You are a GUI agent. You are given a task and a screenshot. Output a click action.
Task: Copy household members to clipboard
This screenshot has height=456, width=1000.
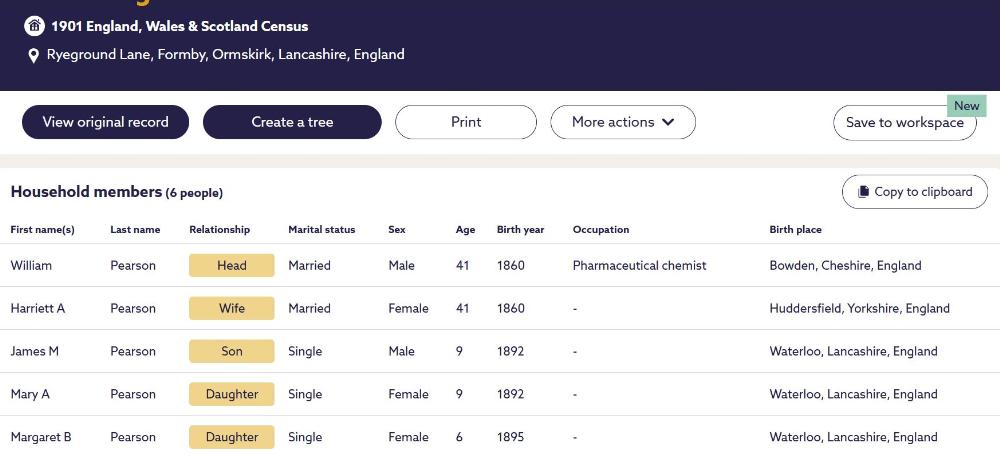[914, 192]
